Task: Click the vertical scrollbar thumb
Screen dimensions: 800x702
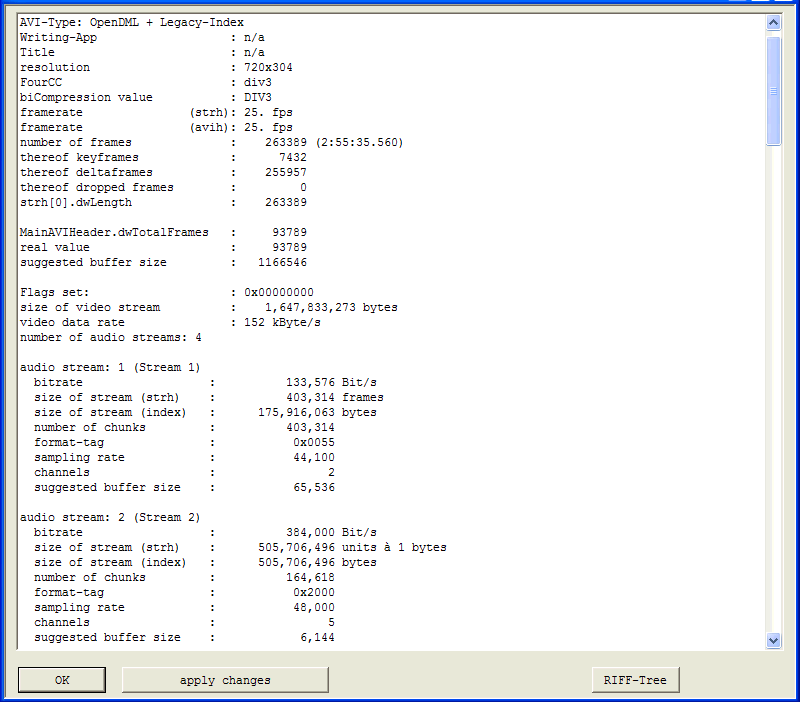Action: point(772,90)
